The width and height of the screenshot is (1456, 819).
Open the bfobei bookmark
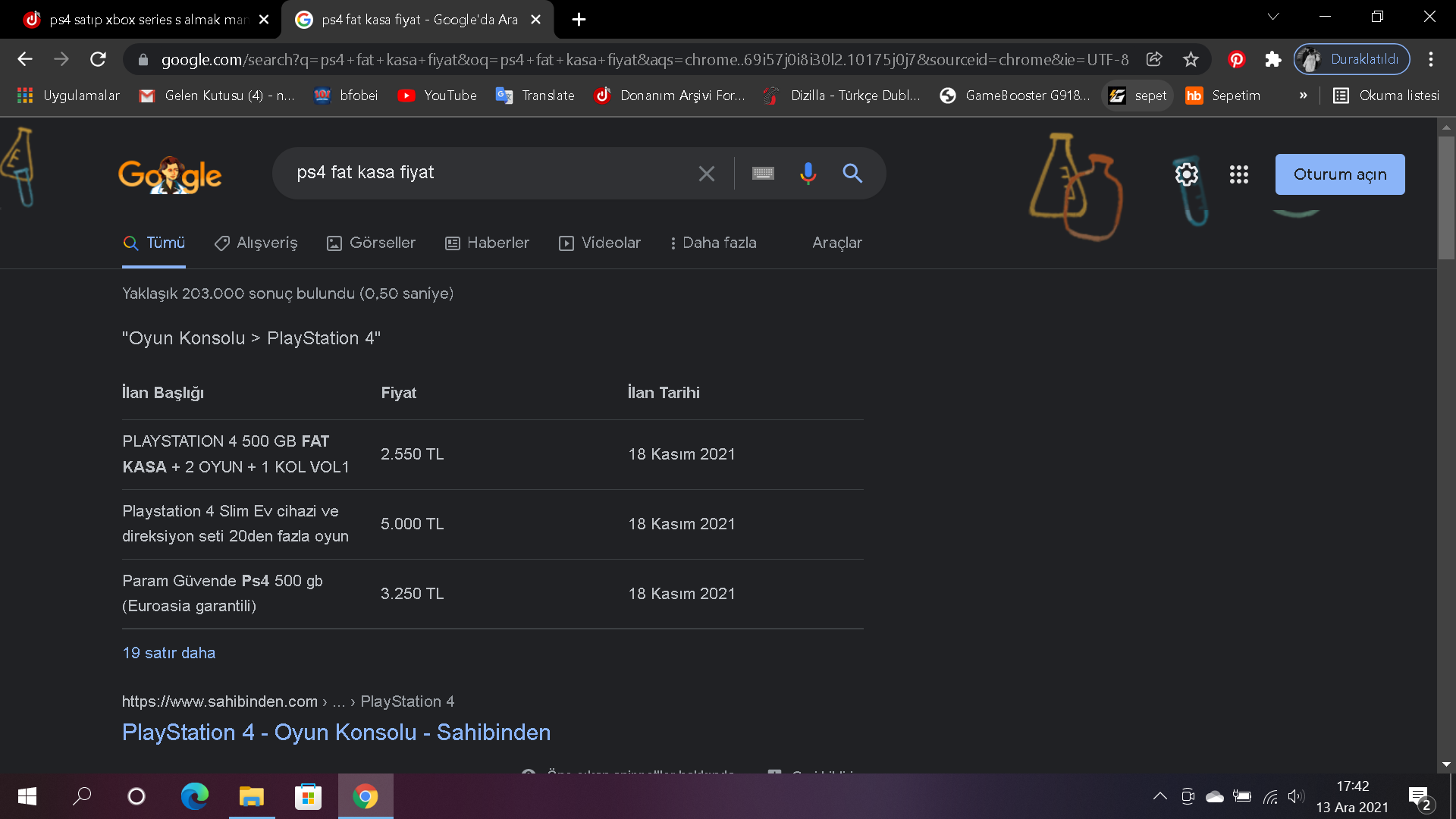346,96
